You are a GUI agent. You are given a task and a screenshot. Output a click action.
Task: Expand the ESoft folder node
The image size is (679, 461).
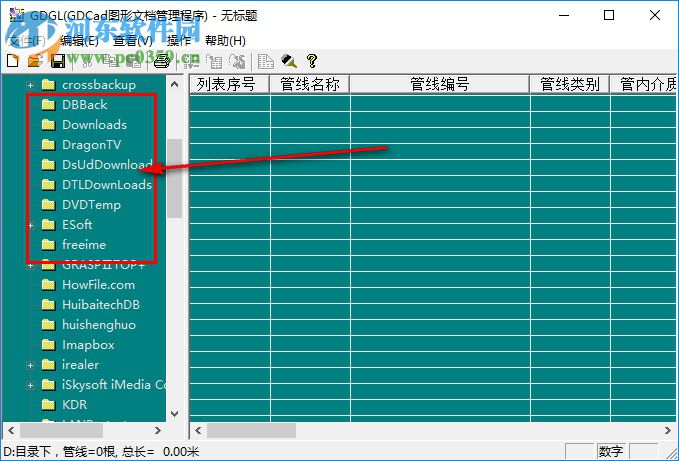(x=30, y=225)
